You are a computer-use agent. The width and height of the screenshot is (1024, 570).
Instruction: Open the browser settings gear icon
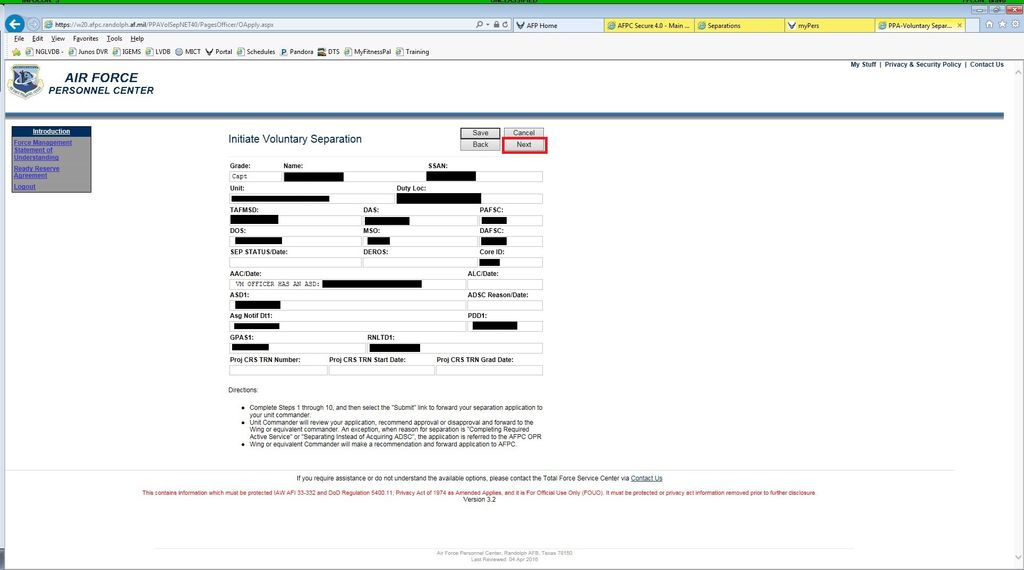click(1016, 24)
